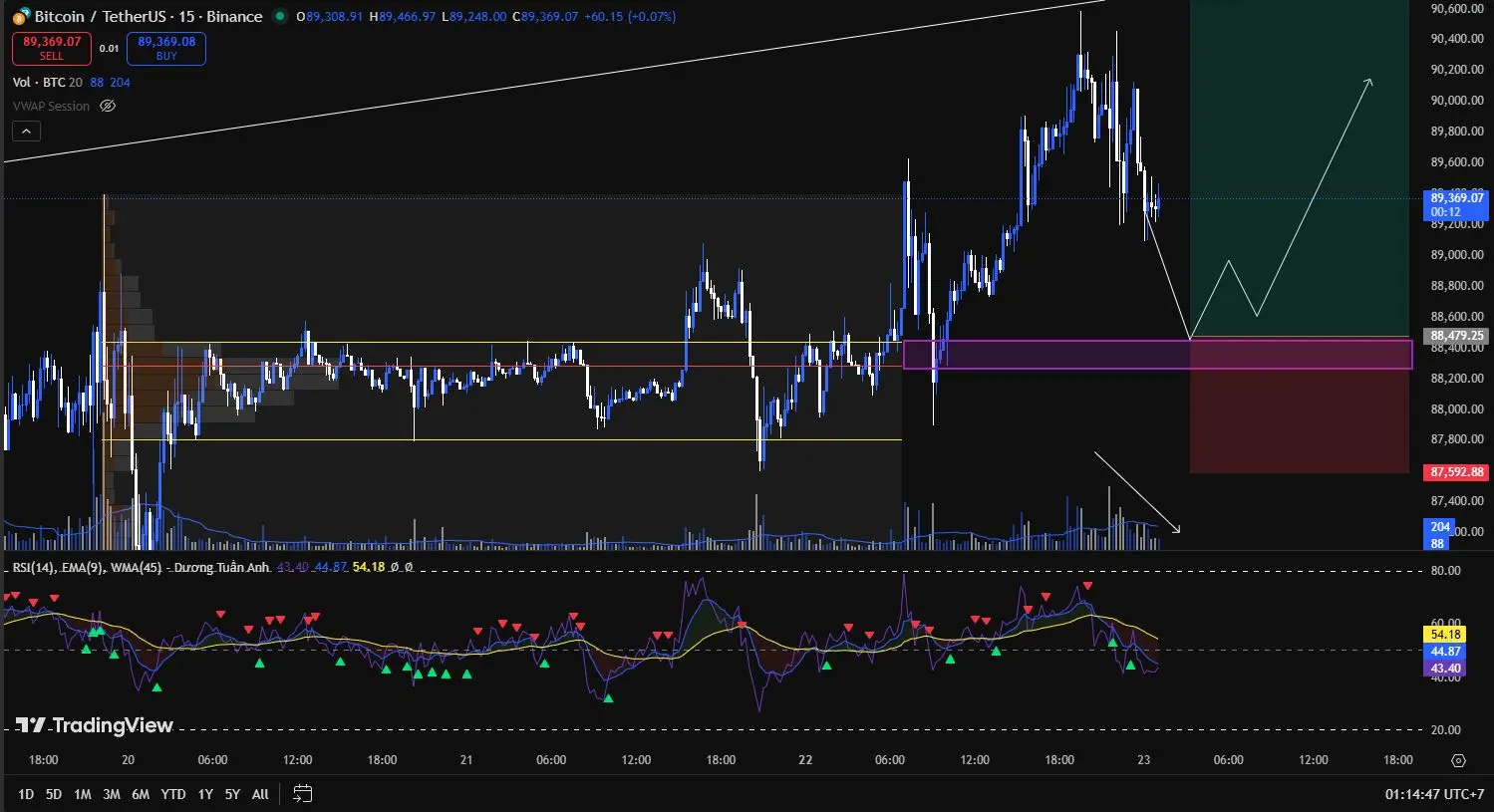
Task: Select the green profit target zone
Action: pyautogui.click(x=1300, y=168)
